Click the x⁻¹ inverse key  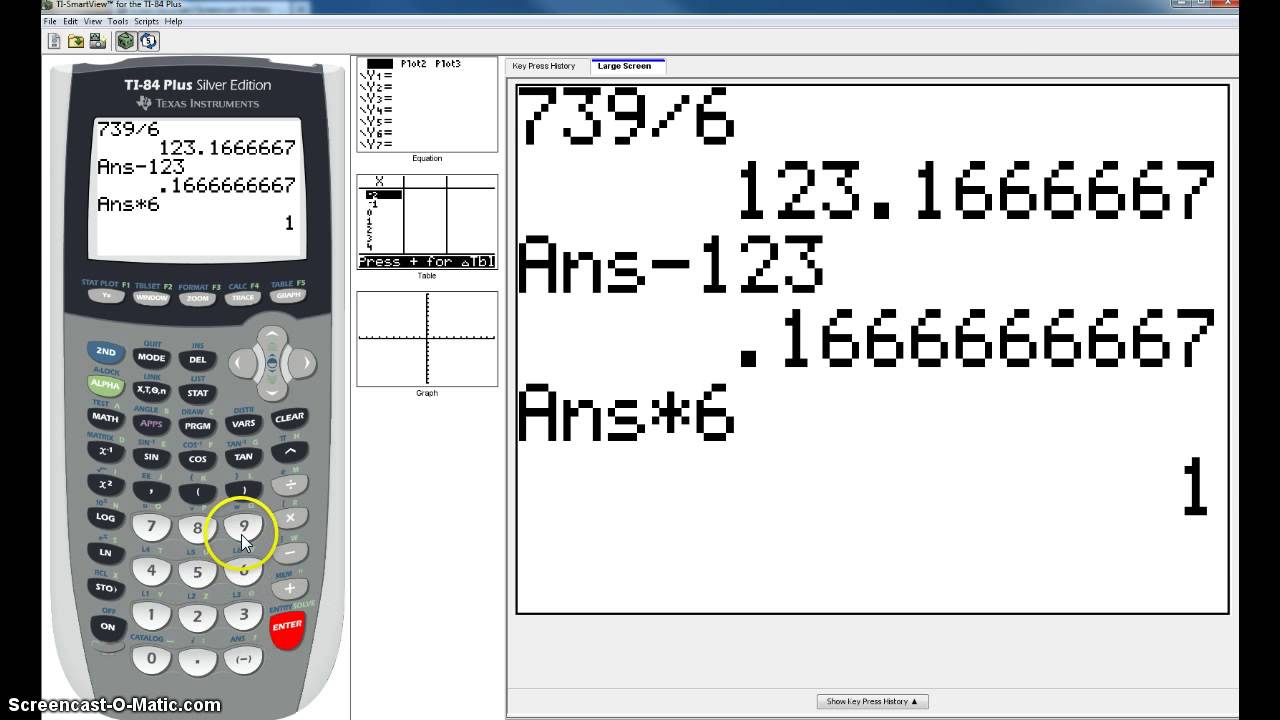pyautogui.click(x=105, y=451)
